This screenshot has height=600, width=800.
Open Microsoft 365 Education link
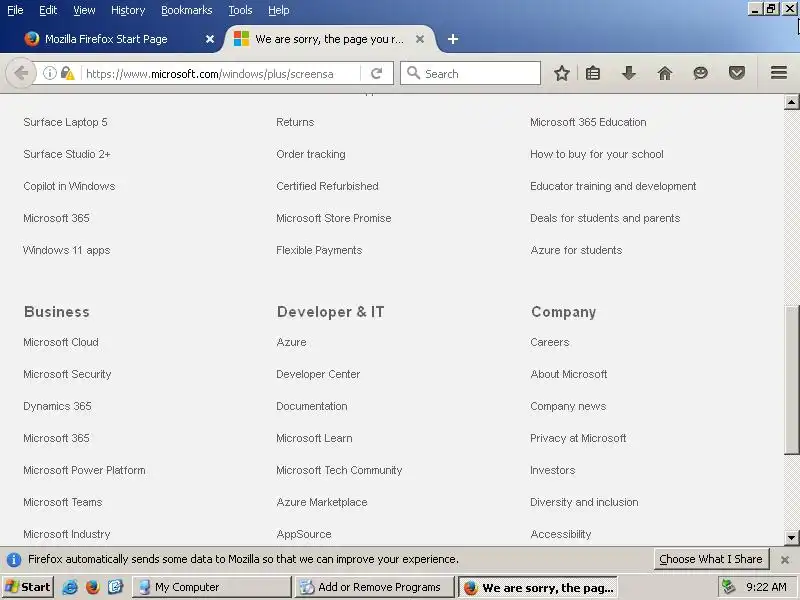pos(588,122)
